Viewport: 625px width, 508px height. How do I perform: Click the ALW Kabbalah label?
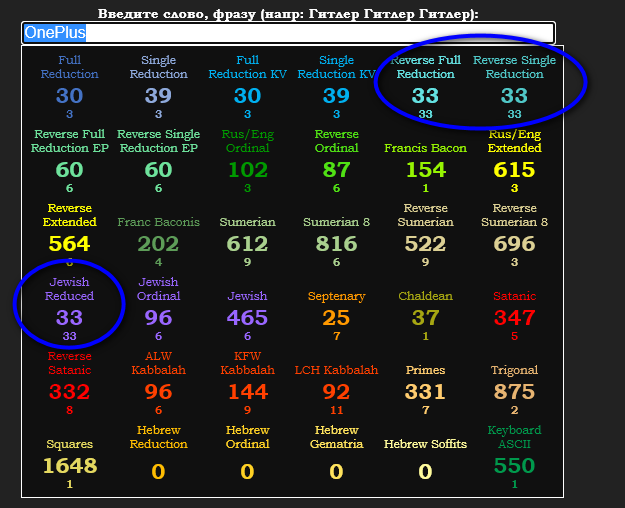tap(158, 363)
